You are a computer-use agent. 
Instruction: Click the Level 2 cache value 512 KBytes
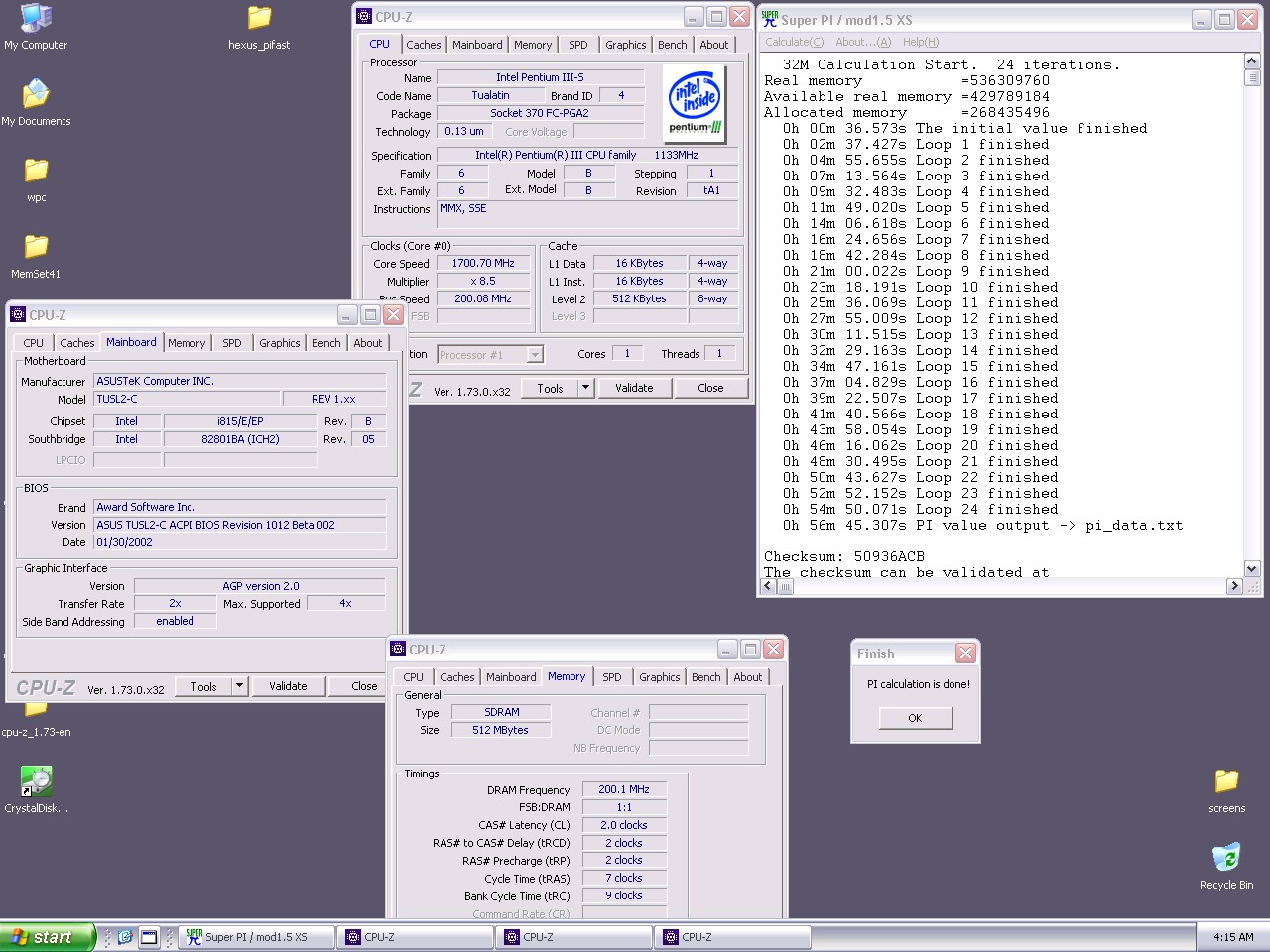640,298
